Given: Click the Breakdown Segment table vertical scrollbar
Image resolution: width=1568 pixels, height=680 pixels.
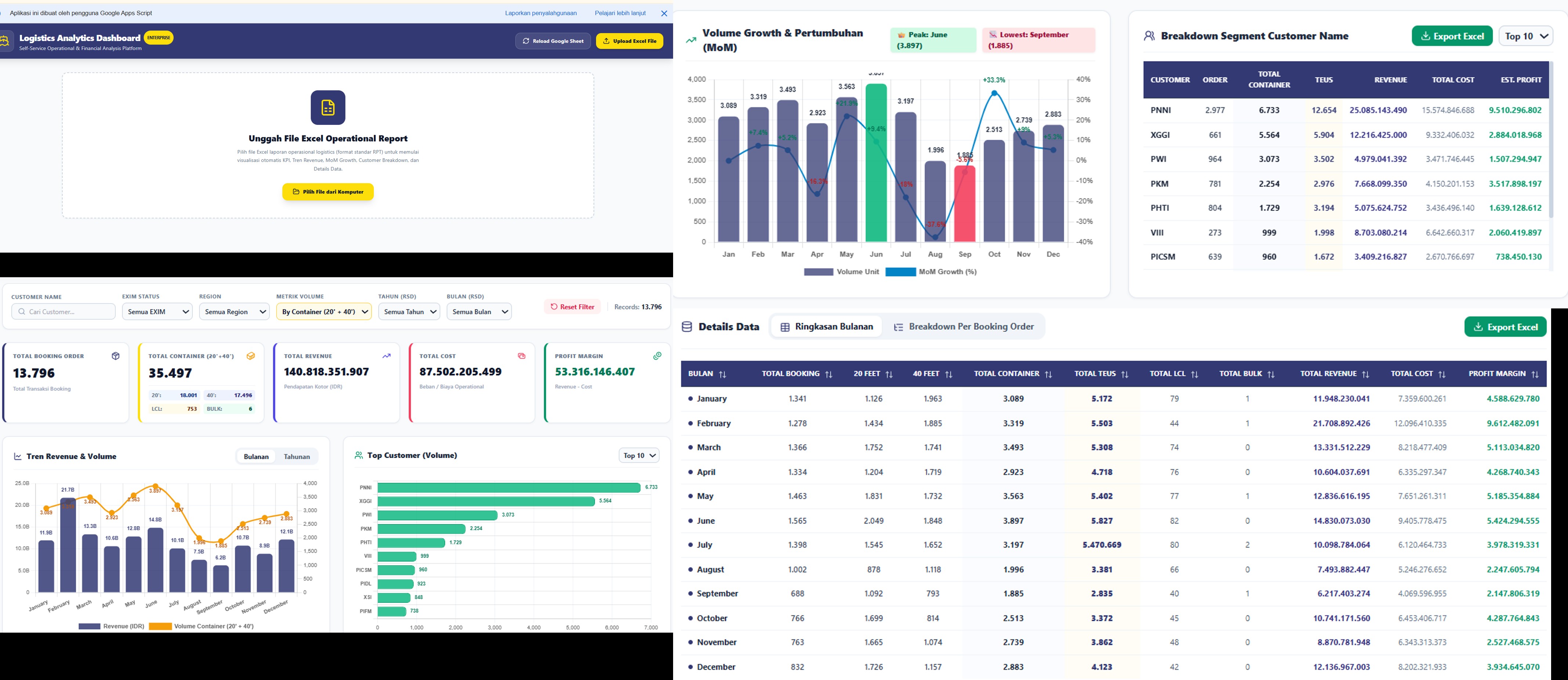Looking at the screenshot, I should tap(1551, 140).
